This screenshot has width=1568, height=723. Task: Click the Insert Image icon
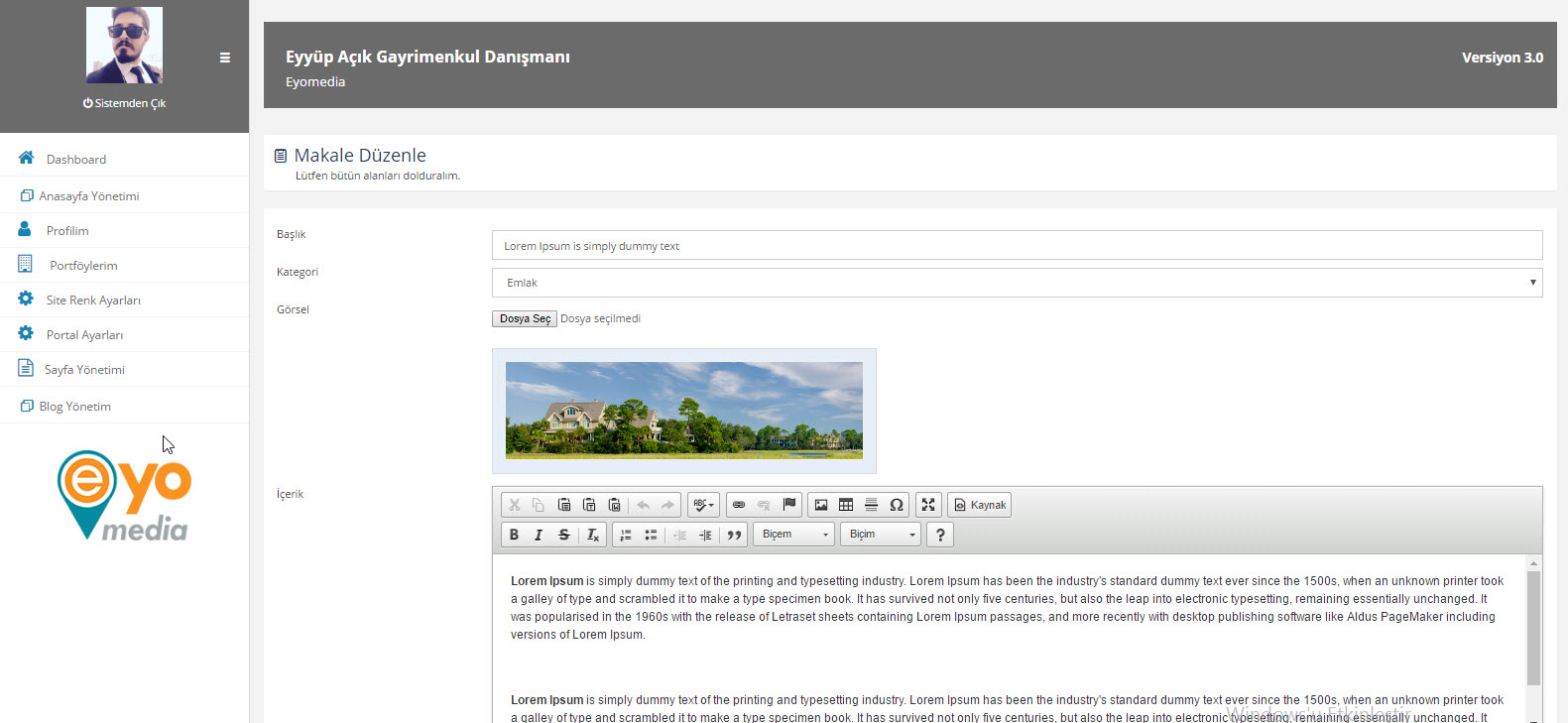(821, 505)
